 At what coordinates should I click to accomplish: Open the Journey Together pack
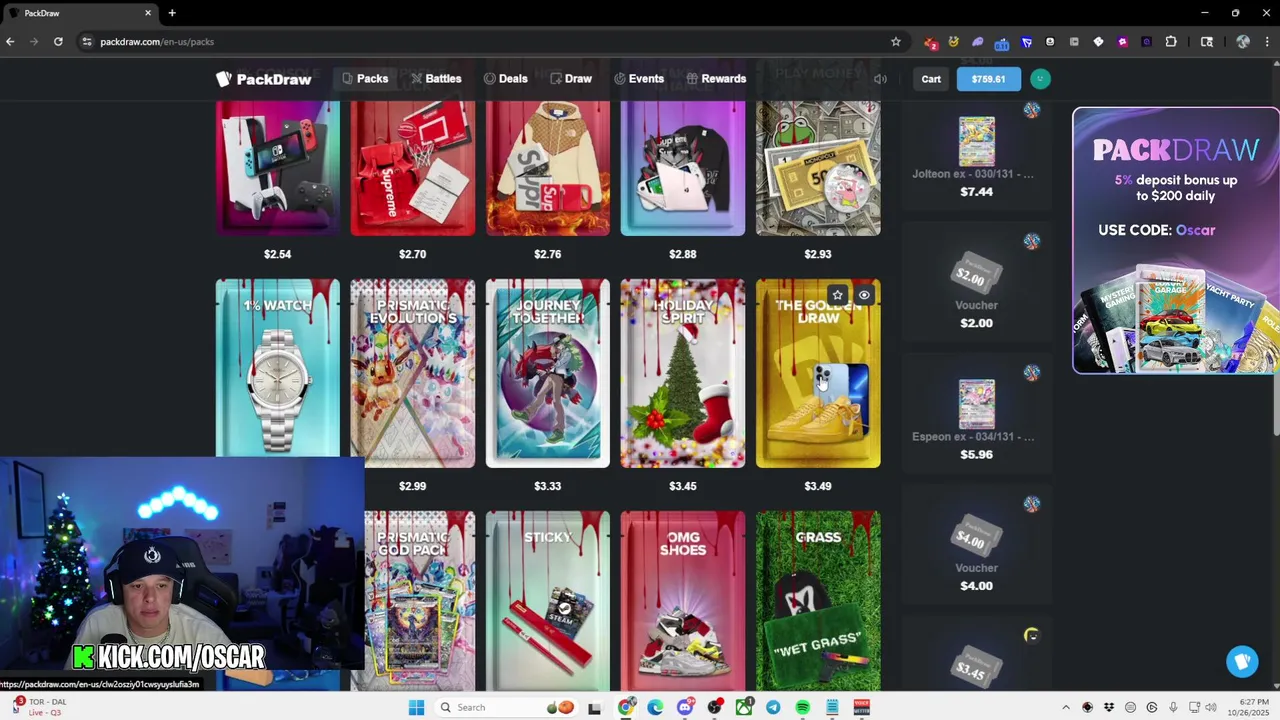[547, 373]
